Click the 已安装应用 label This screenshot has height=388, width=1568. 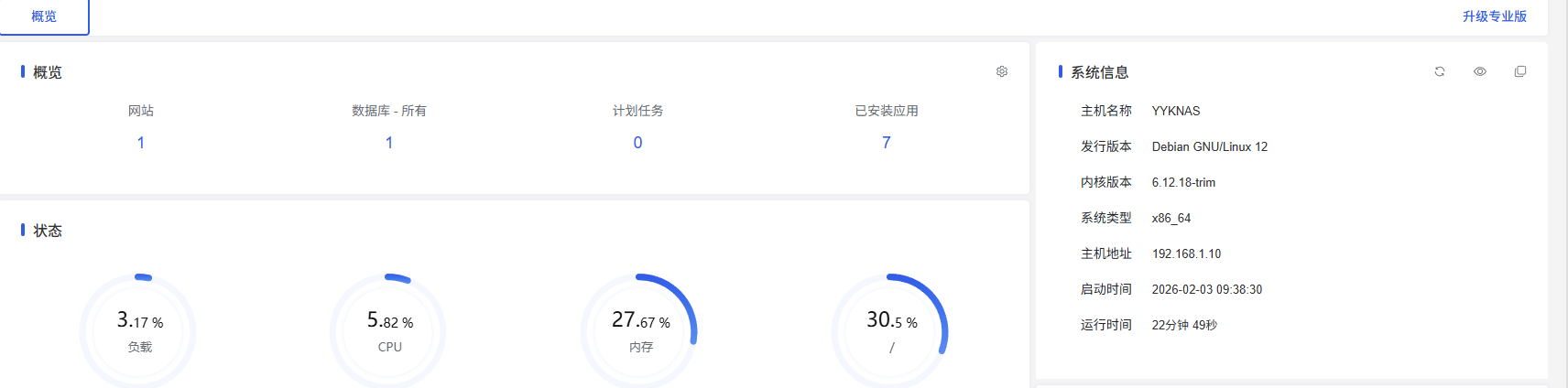[886, 111]
